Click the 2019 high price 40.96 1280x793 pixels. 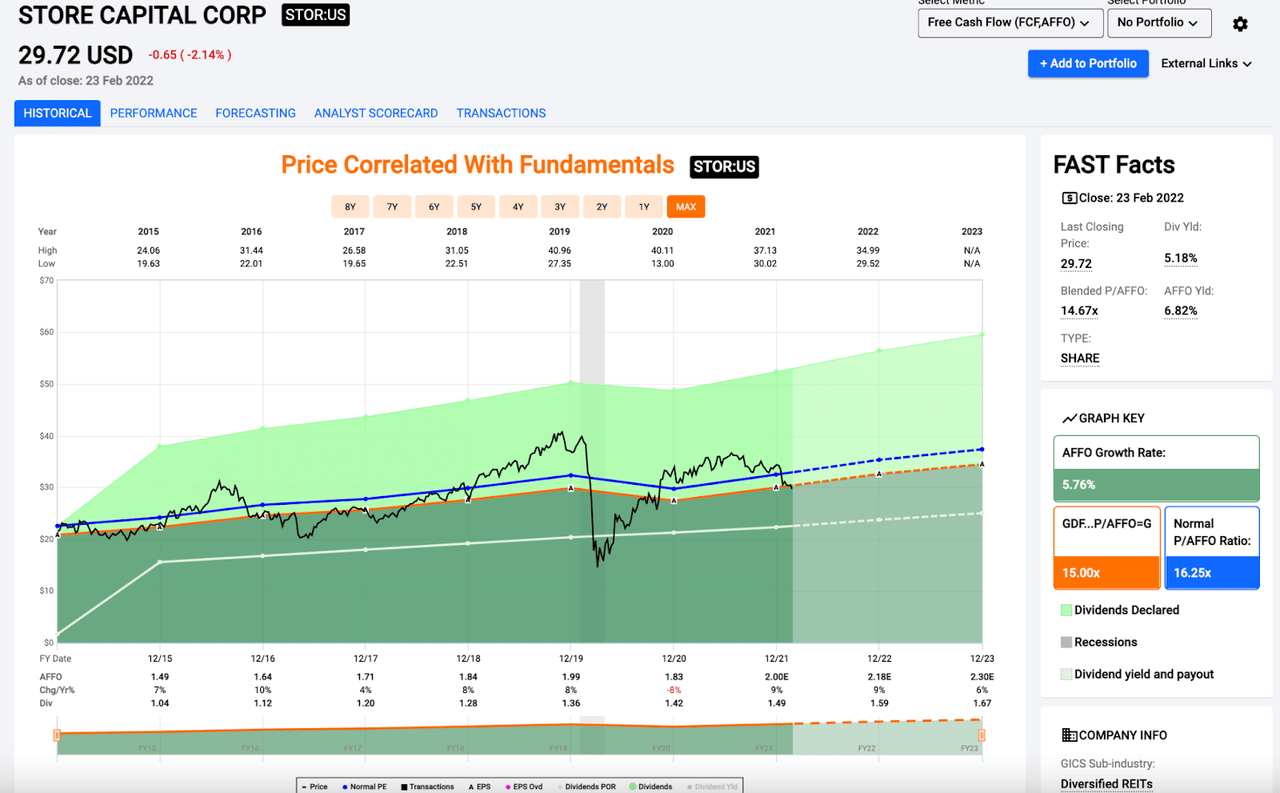[560, 251]
